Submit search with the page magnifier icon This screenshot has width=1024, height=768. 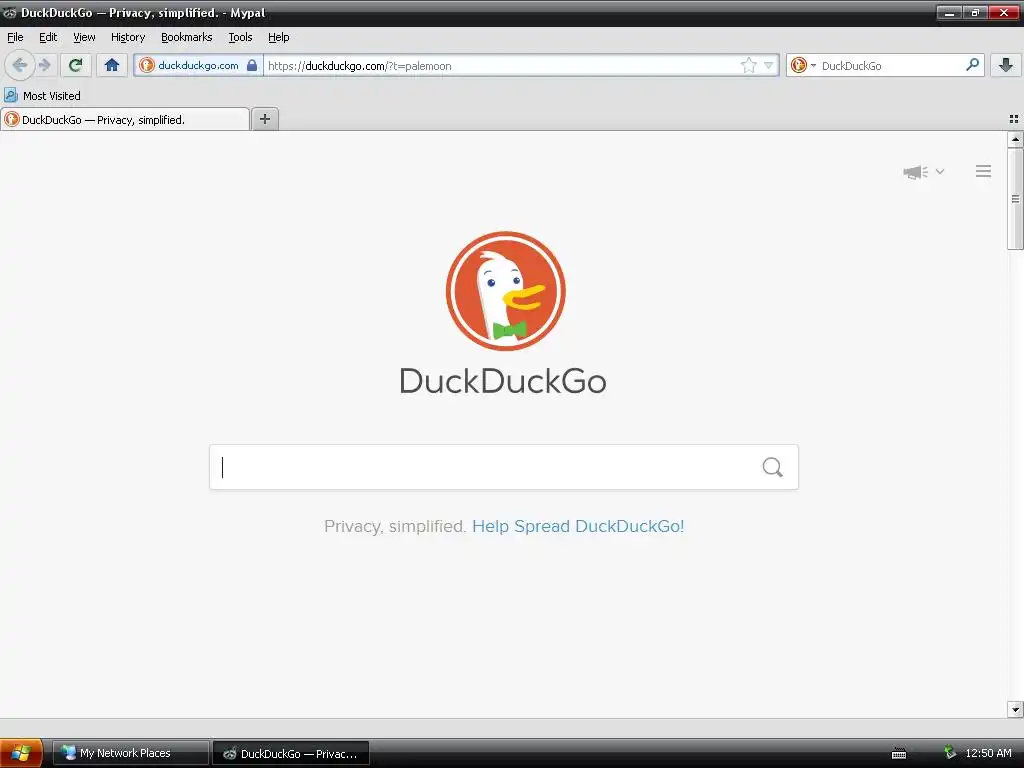pyautogui.click(x=773, y=467)
